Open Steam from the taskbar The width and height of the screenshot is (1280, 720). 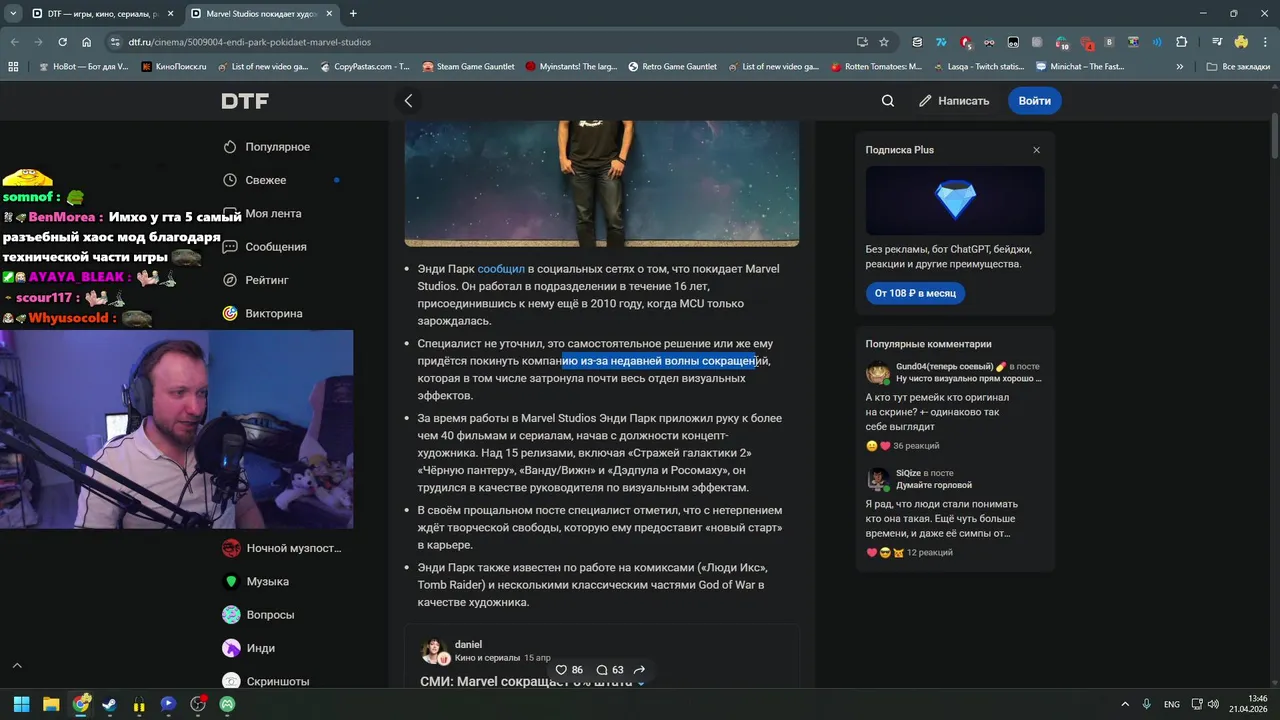[x=109, y=704]
